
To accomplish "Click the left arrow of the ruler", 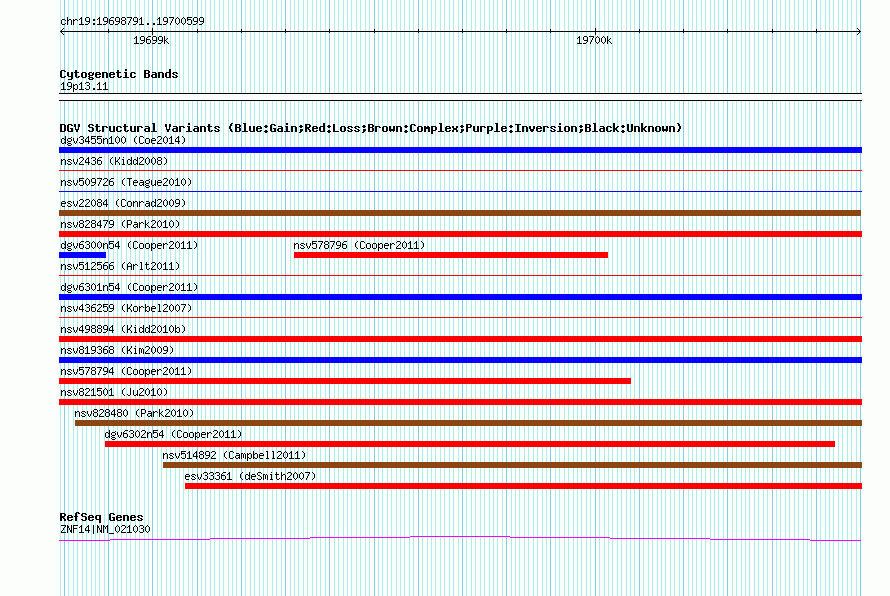I will [x=62, y=32].
